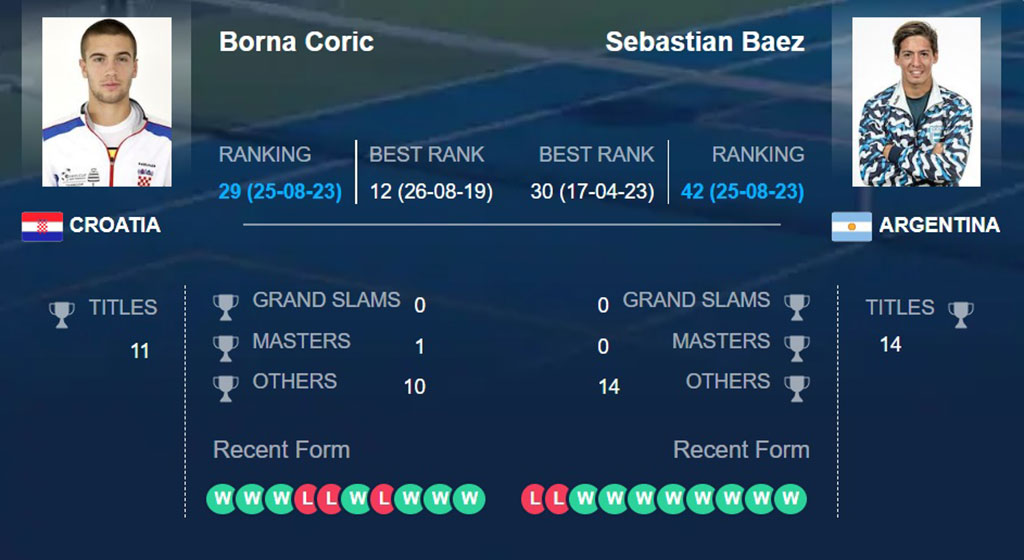Screen dimensions: 1024x560
Task: Click the Sebastian Baez name heading
Action: [x=705, y=42]
